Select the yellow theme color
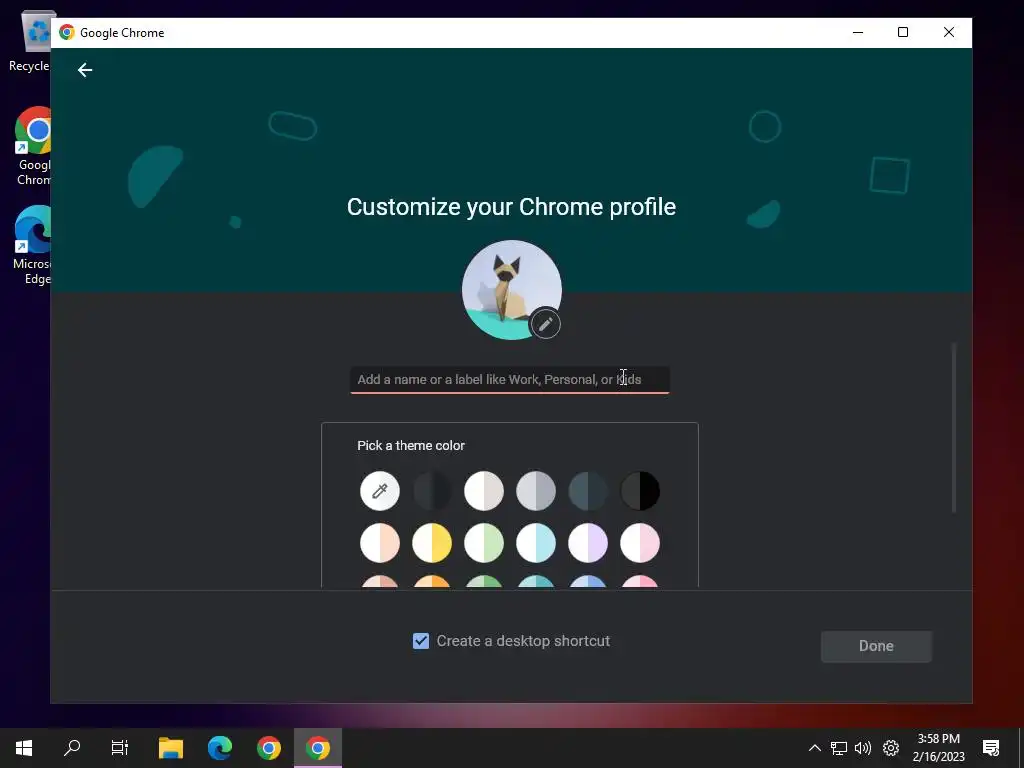1024x768 pixels. tap(432, 543)
